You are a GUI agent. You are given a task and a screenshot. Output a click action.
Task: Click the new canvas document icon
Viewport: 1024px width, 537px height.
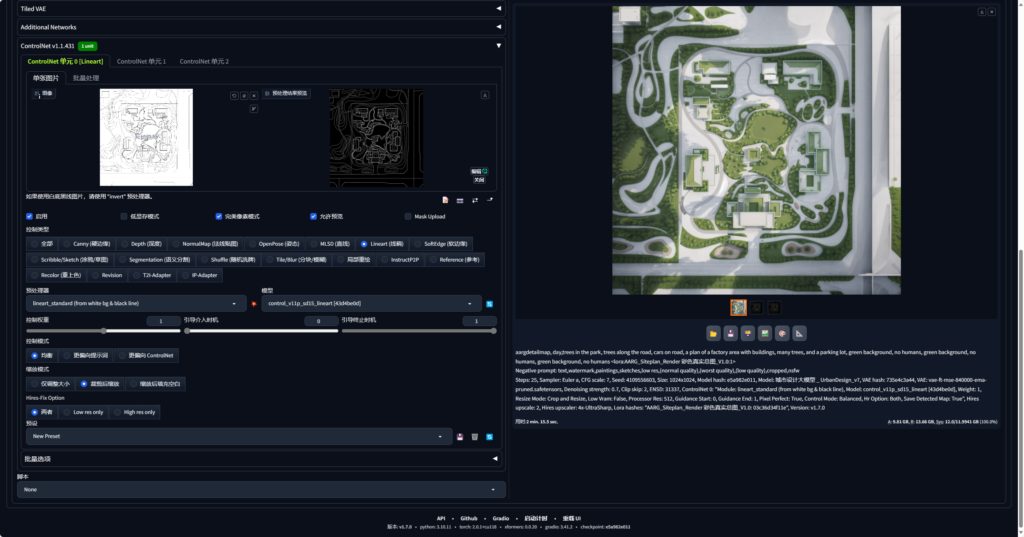pyautogui.click(x=446, y=200)
